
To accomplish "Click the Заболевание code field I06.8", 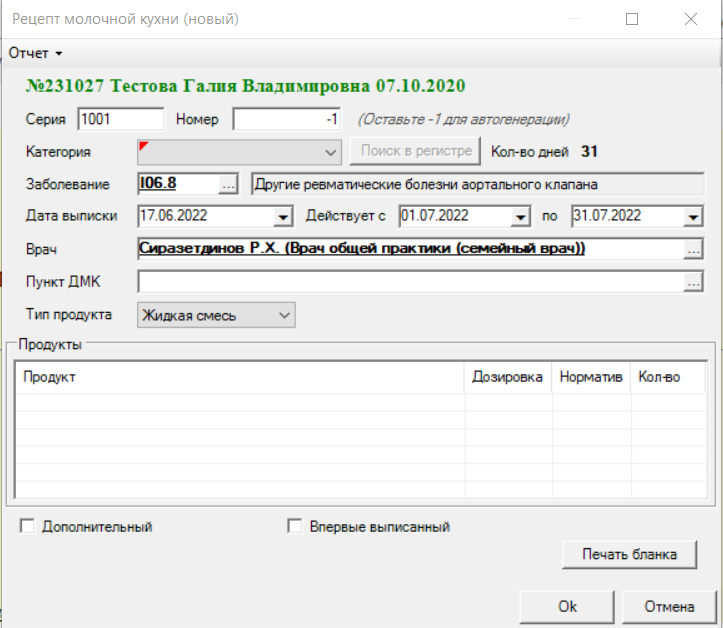I will [x=178, y=184].
